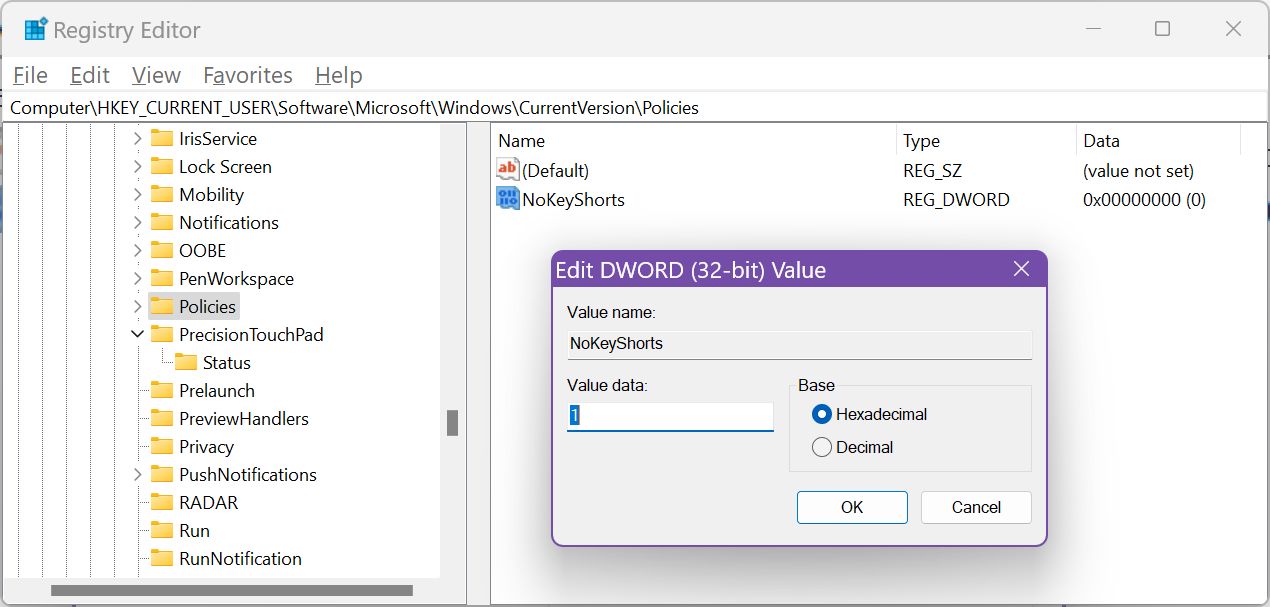
Task: Open the Run folder icon
Action: coord(161,530)
